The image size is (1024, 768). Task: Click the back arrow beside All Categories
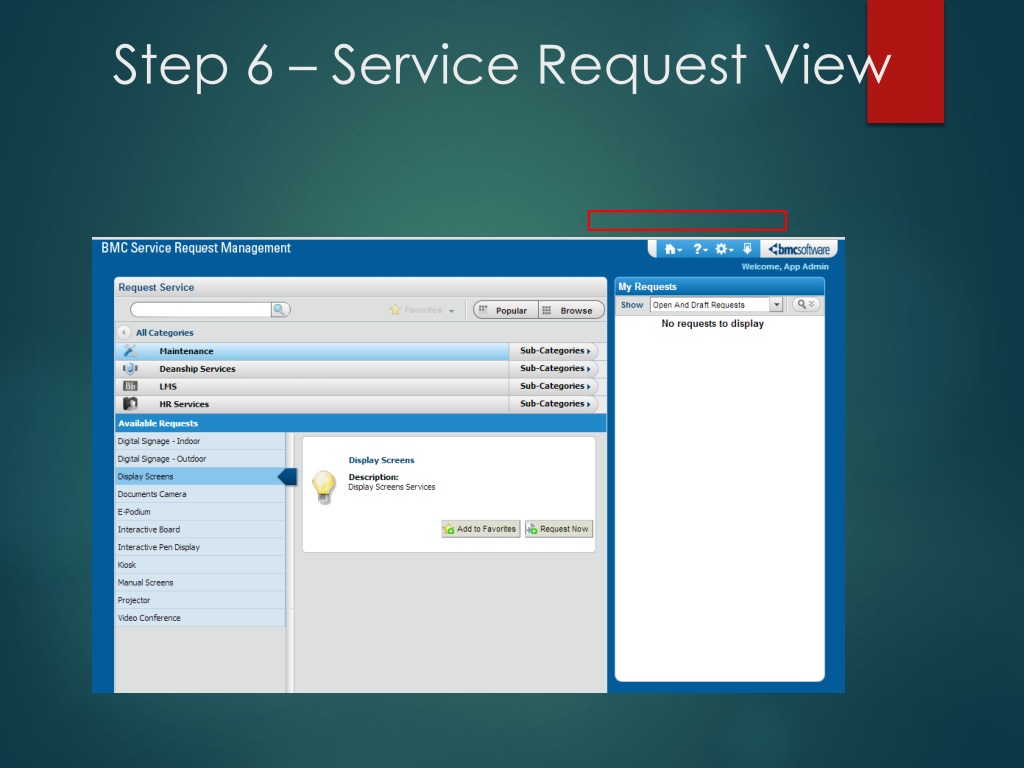click(x=123, y=332)
